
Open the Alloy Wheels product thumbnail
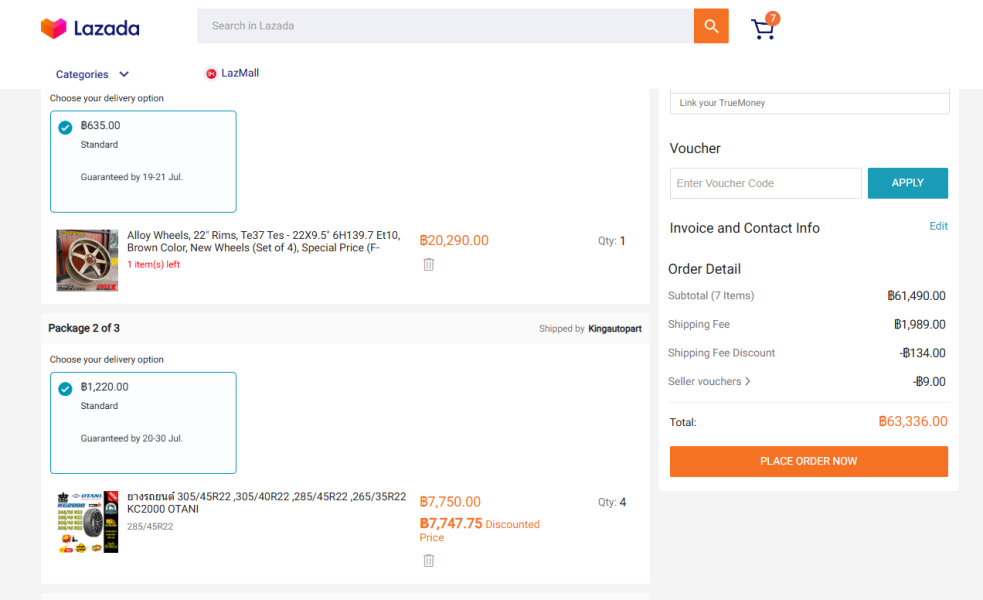(87, 260)
